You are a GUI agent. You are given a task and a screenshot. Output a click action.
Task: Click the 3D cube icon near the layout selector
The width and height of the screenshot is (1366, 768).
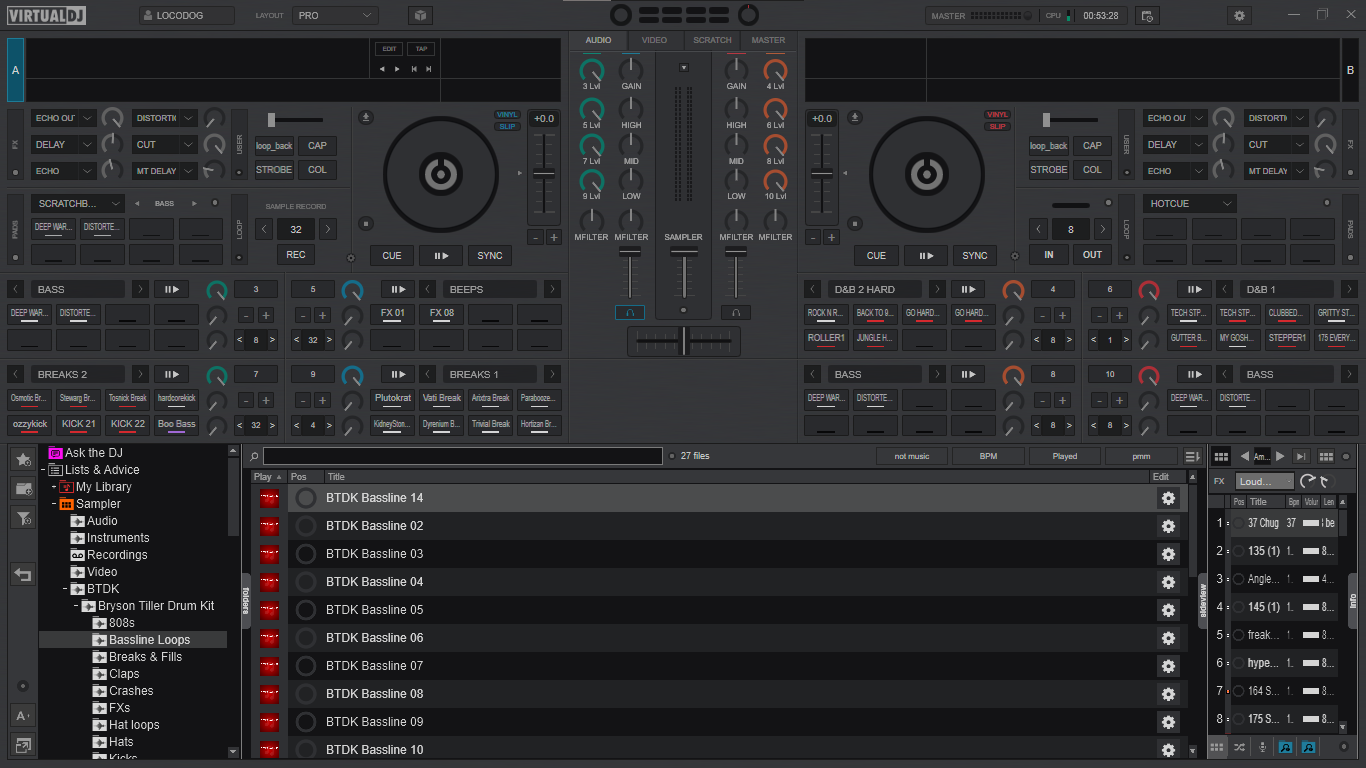[x=421, y=16]
